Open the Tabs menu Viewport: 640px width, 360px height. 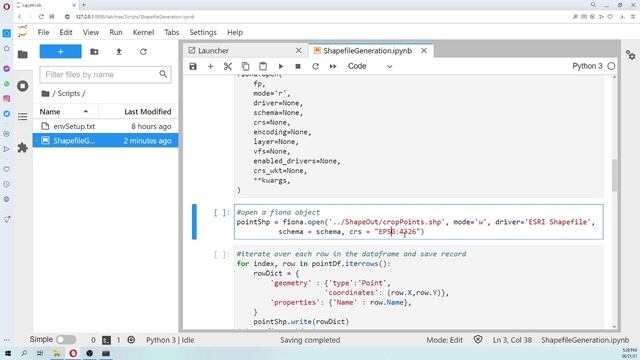(x=171, y=32)
